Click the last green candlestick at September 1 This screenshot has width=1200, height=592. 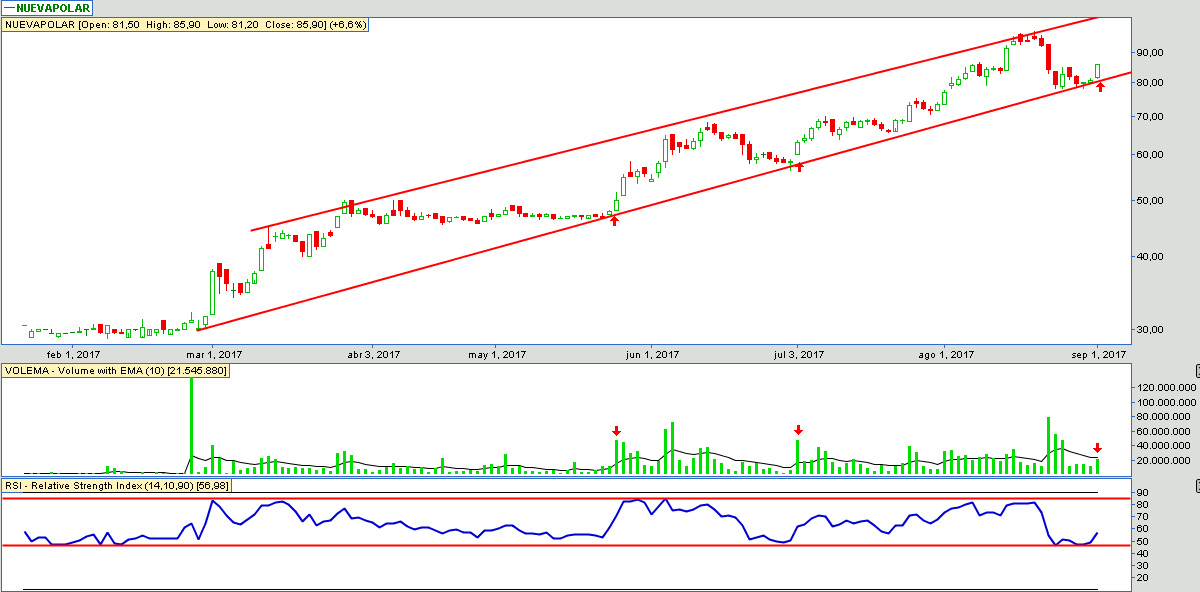pos(1097,70)
